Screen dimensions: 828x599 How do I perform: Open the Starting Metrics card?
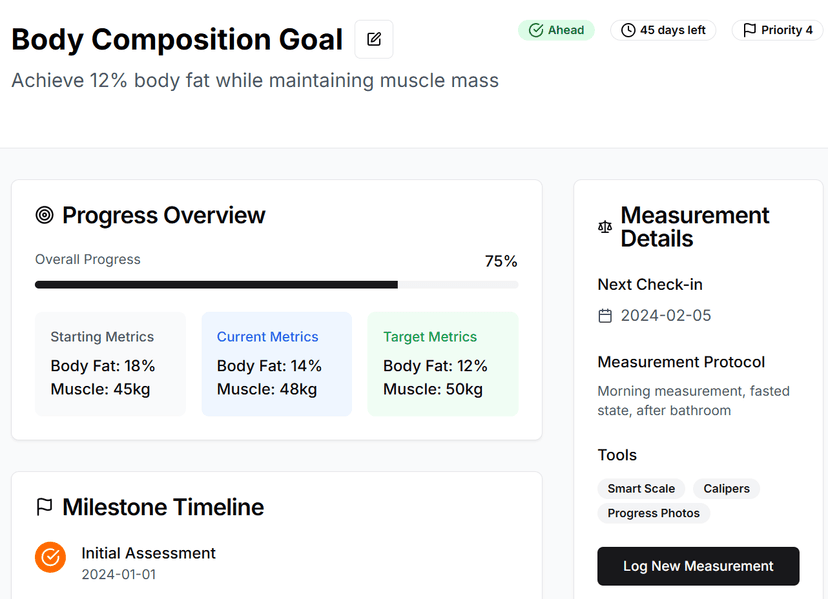[110, 363]
